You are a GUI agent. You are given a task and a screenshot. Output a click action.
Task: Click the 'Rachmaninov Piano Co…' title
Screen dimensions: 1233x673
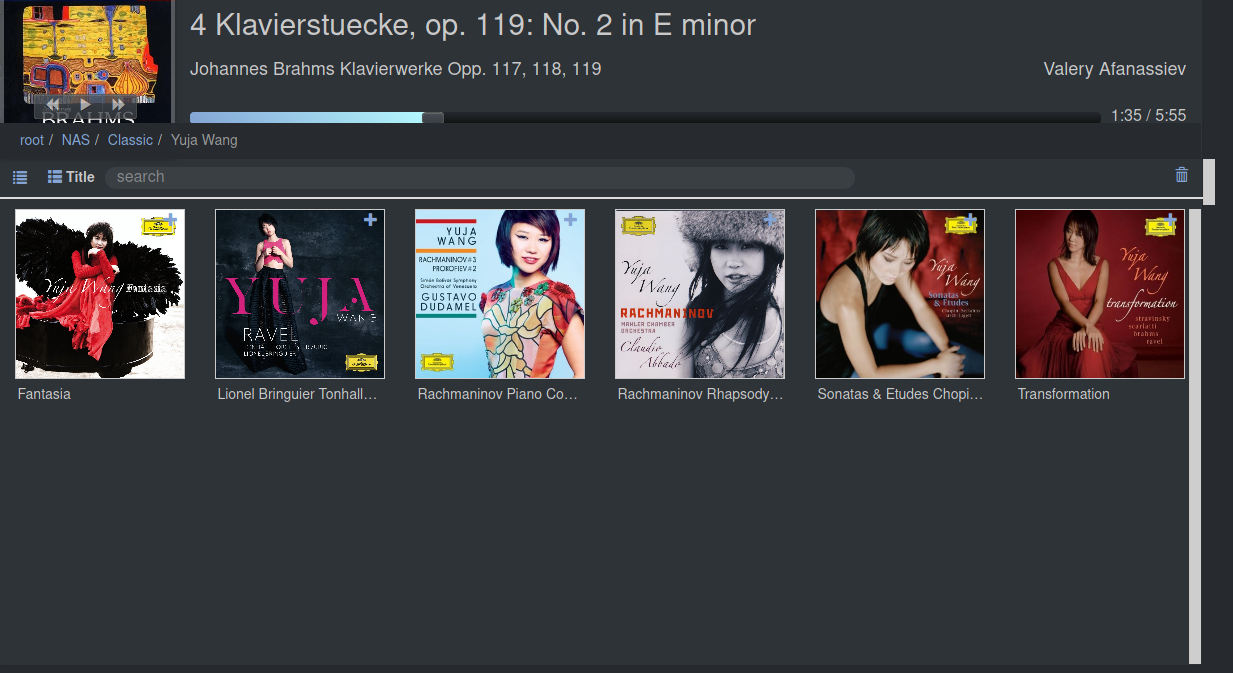498,394
